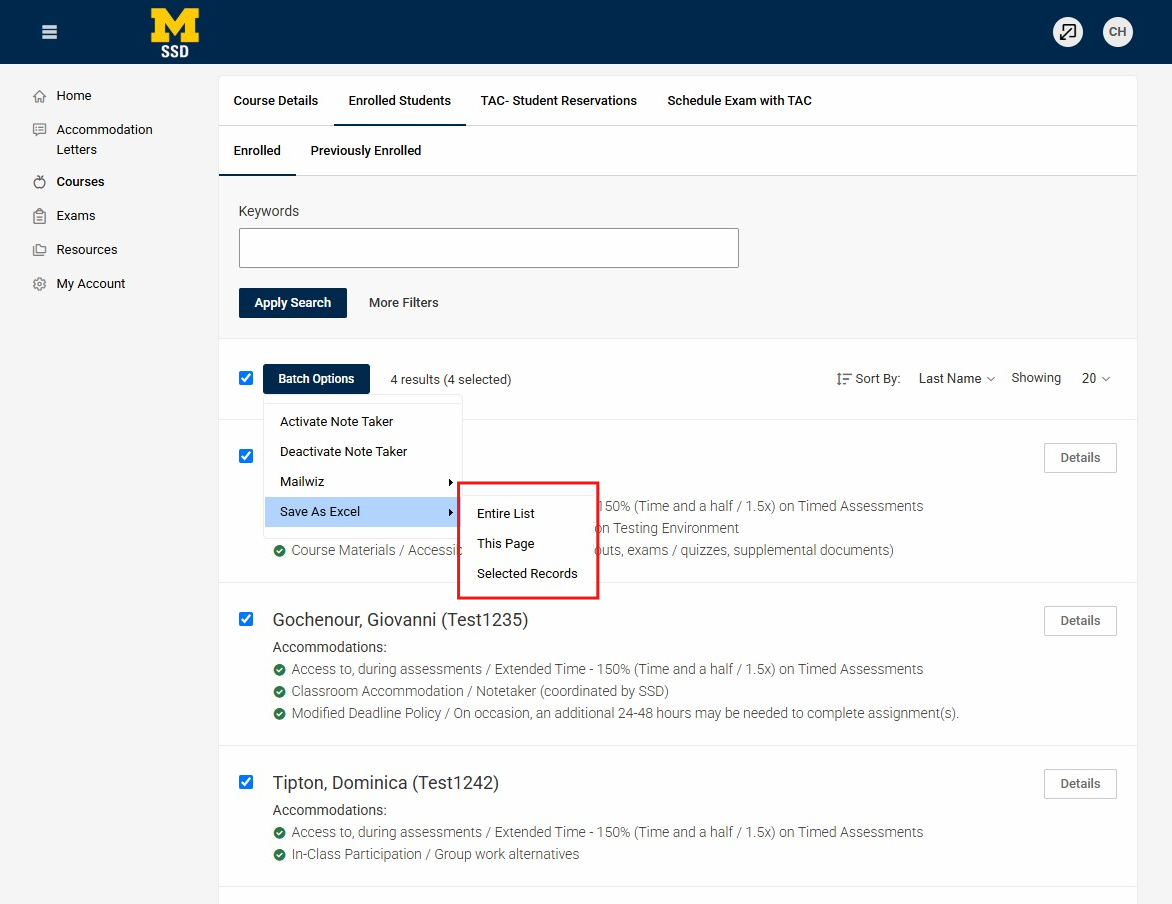The image size is (1172, 904).
Task: Open the Schedule Exam with TAC tab
Action: [x=739, y=101]
